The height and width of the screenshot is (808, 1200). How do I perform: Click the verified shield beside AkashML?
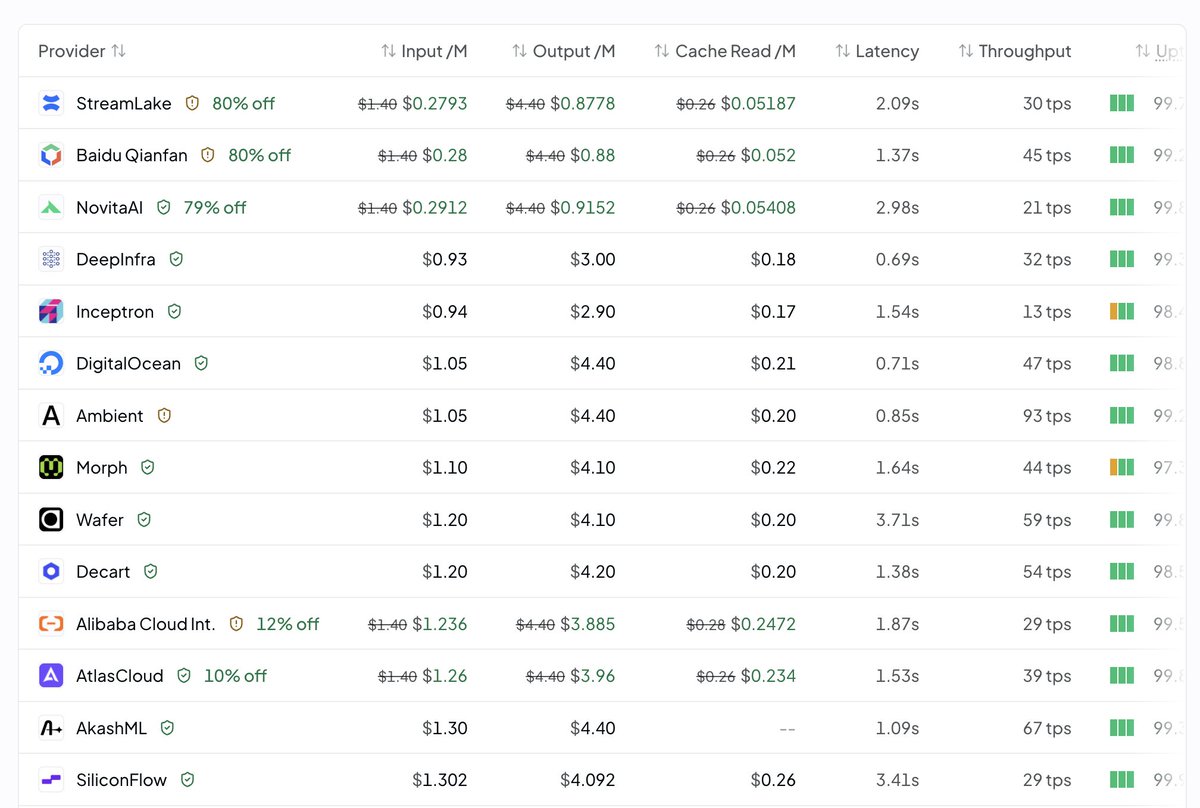[167, 727]
